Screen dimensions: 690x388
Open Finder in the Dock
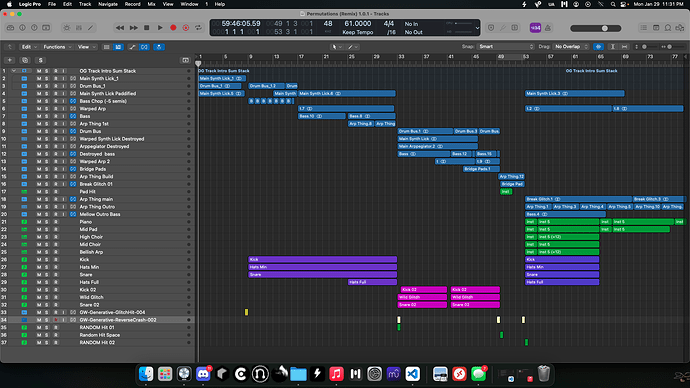click(146, 374)
